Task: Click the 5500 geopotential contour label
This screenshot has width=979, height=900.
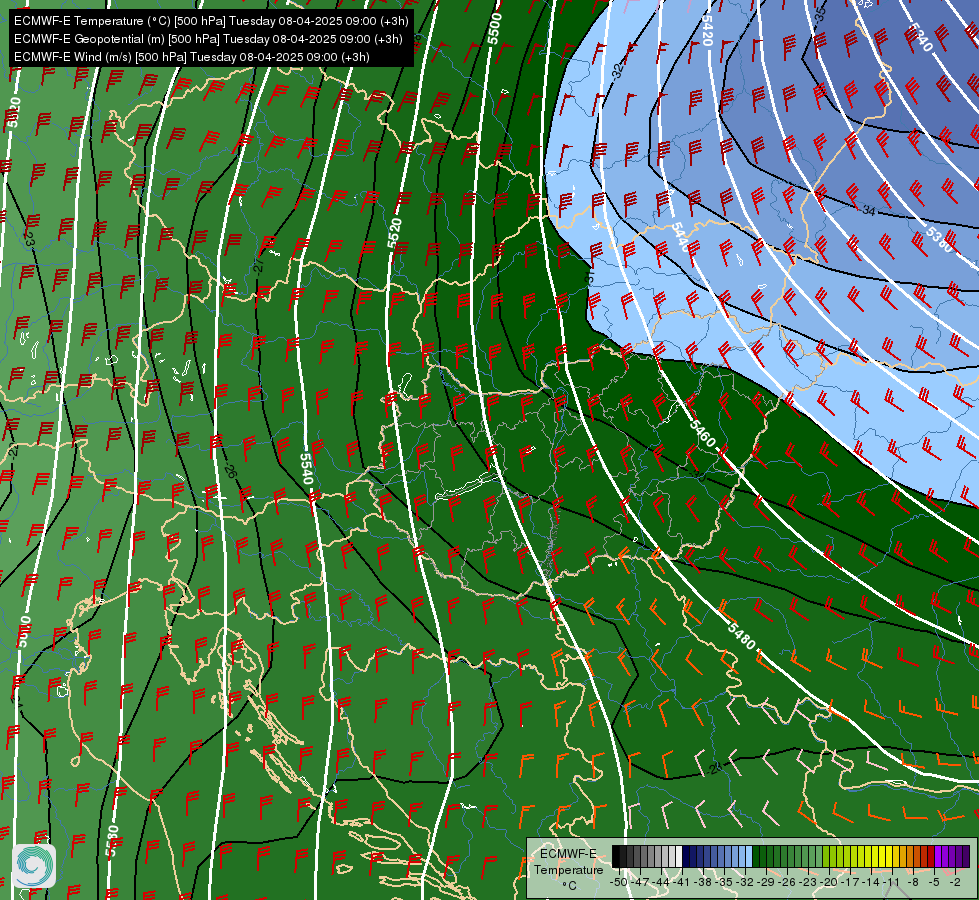Action: tap(494, 29)
